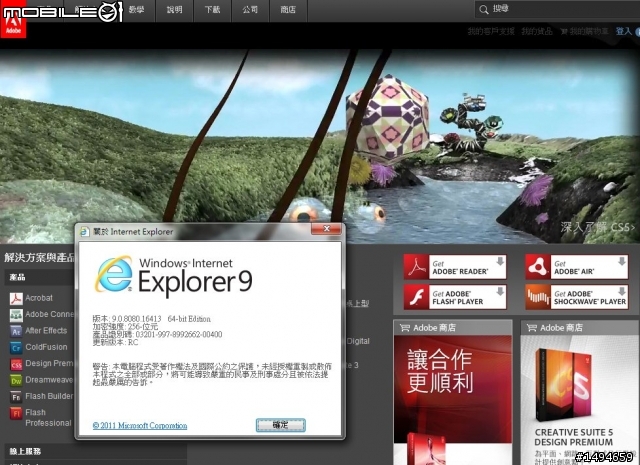Image resolution: width=640 pixels, height=465 pixels.
Task: Click the 版本 9.0.8080.16413 text line
Action: [151, 319]
